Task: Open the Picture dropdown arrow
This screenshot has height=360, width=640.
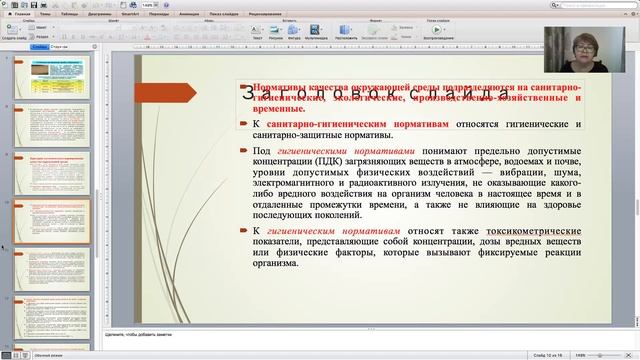Action: click(x=281, y=29)
